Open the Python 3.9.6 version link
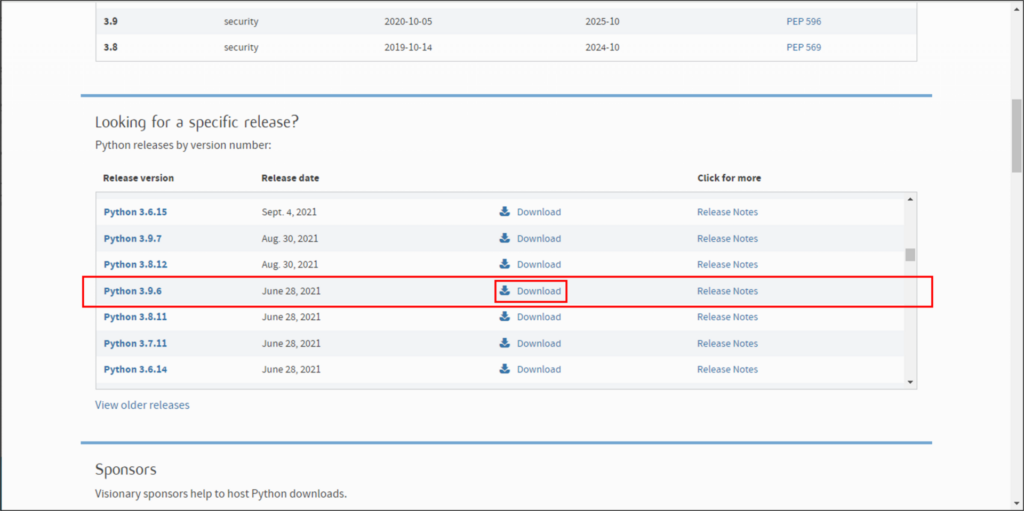This screenshot has height=511, width=1024. coord(132,291)
